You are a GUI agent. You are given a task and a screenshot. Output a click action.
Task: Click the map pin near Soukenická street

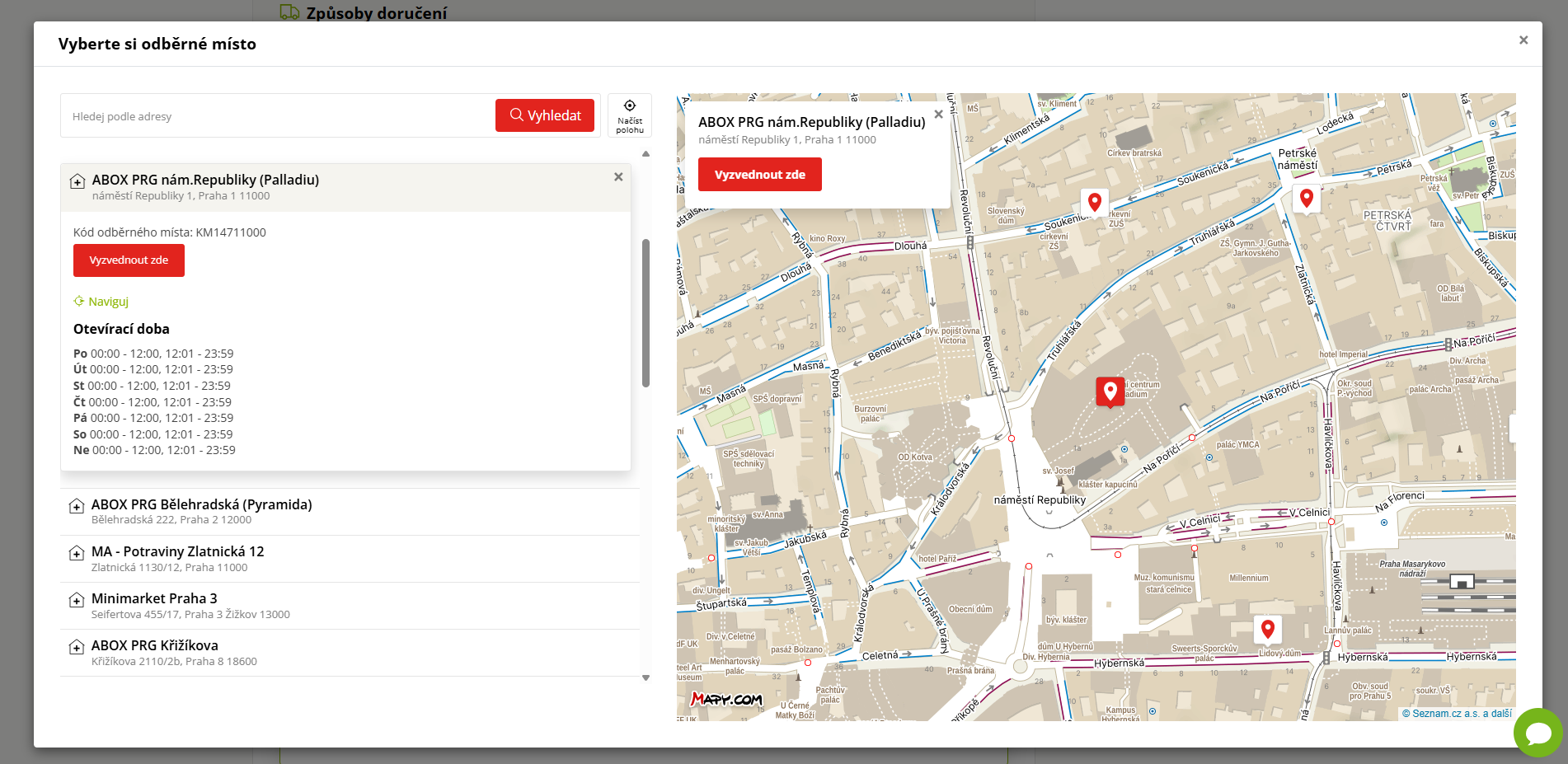[x=1095, y=202]
